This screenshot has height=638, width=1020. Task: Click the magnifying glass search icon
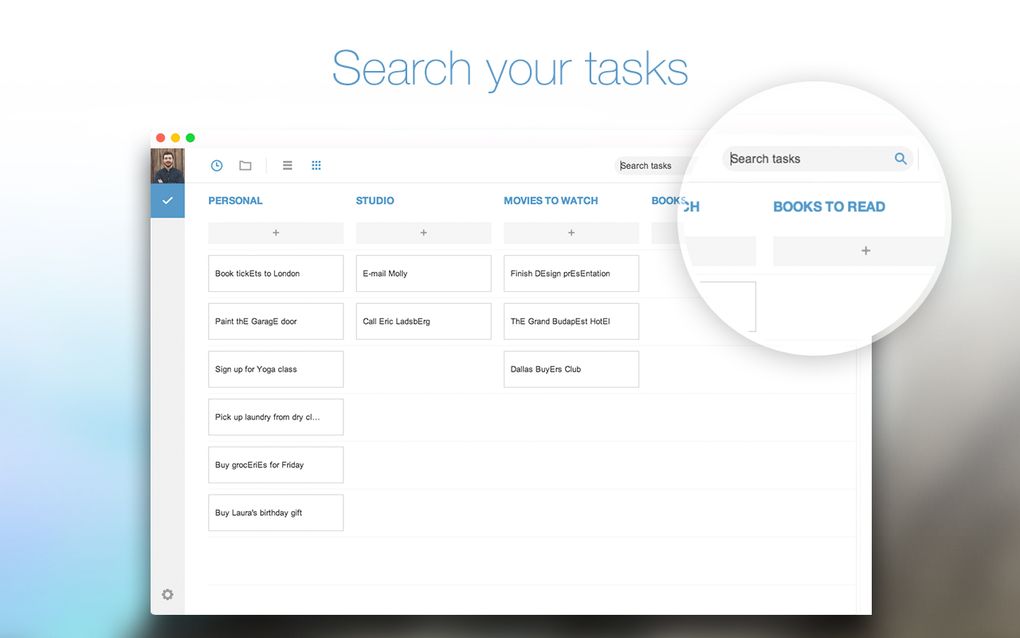pyautogui.click(x=900, y=158)
